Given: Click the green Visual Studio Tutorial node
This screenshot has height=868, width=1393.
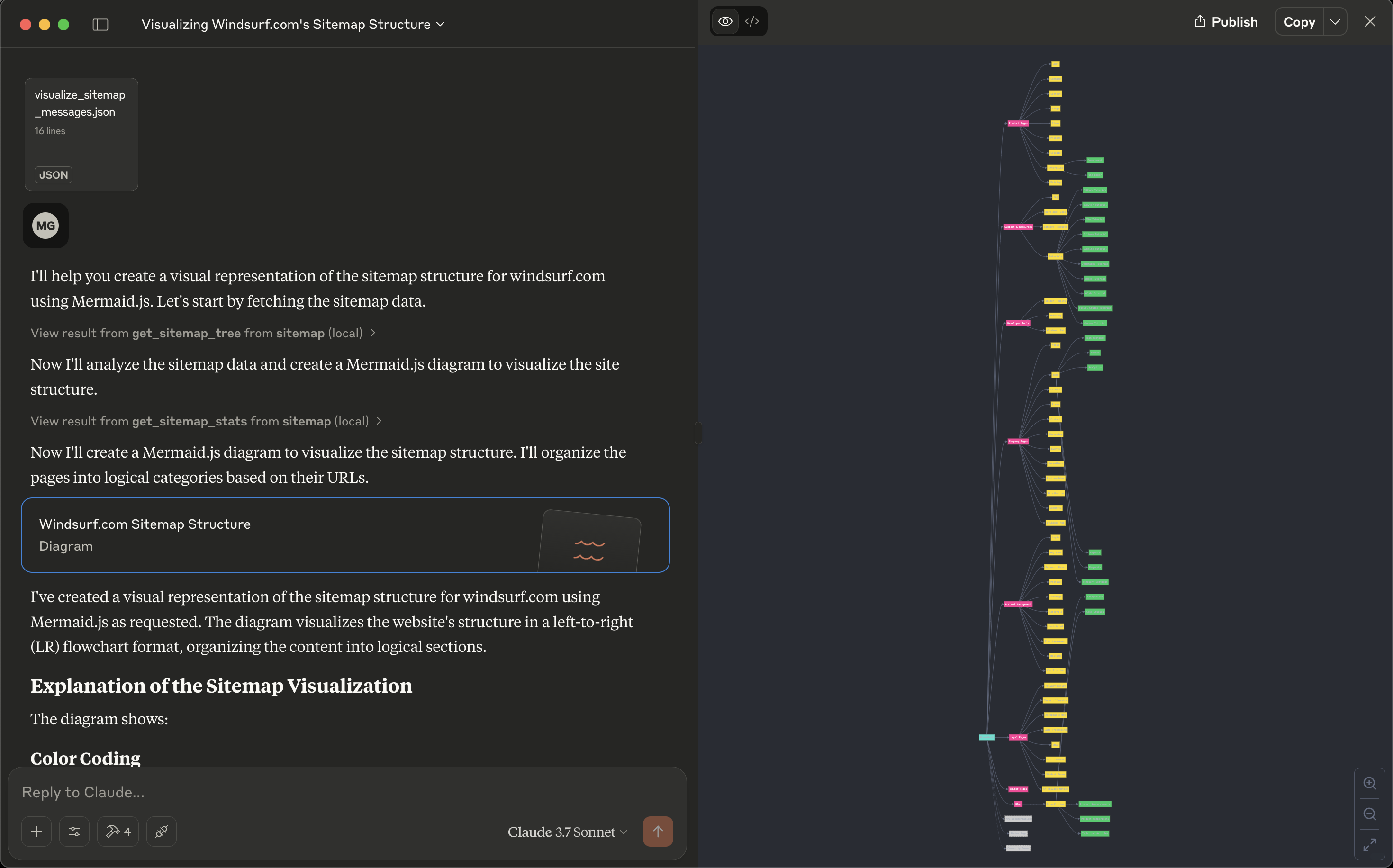Looking at the screenshot, I should (x=1095, y=308).
